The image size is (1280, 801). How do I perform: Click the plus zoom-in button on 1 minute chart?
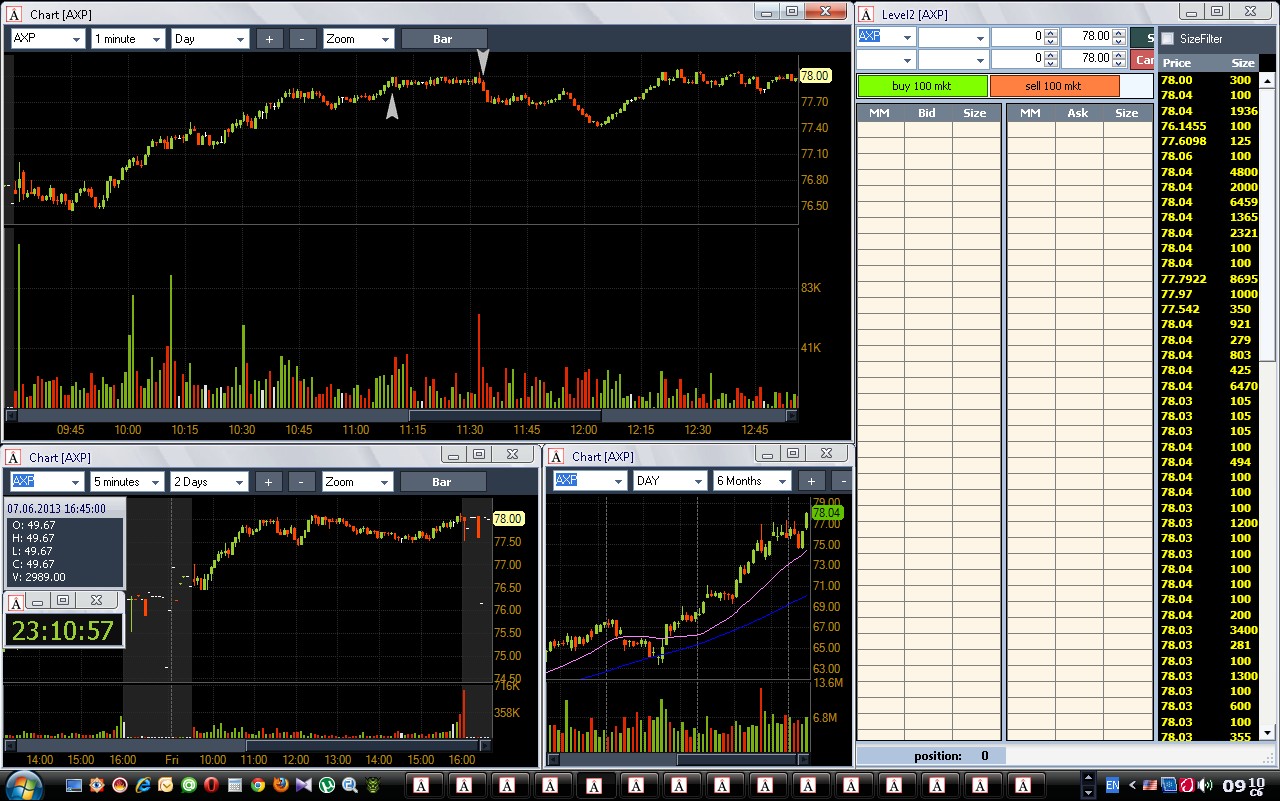(x=270, y=39)
